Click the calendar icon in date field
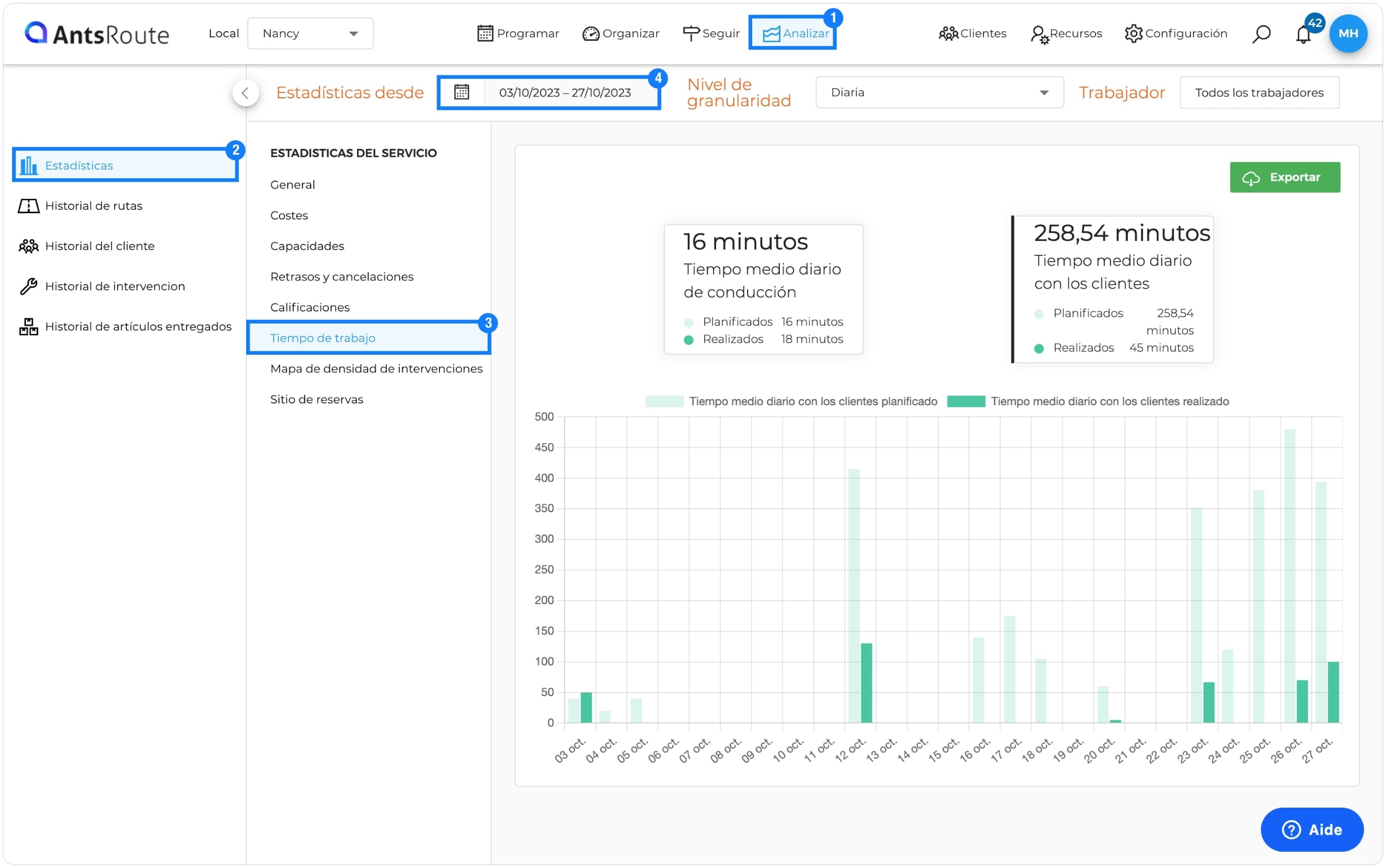The height and width of the screenshot is (868, 1386). (x=461, y=92)
